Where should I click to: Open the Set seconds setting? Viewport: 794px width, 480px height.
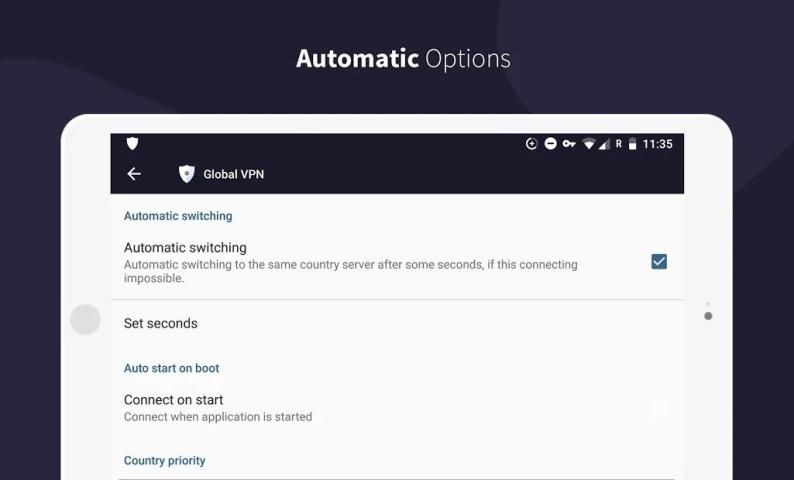click(161, 323)
